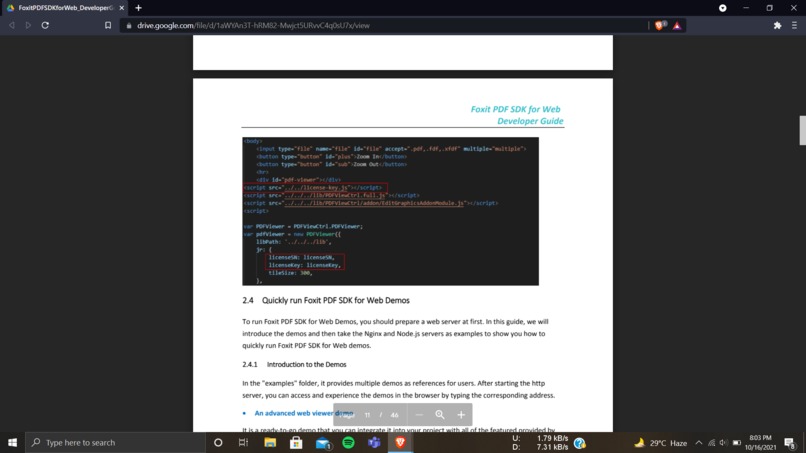Click the network speed monitor display
806x453 pixels.
click(x=540, y=443)
